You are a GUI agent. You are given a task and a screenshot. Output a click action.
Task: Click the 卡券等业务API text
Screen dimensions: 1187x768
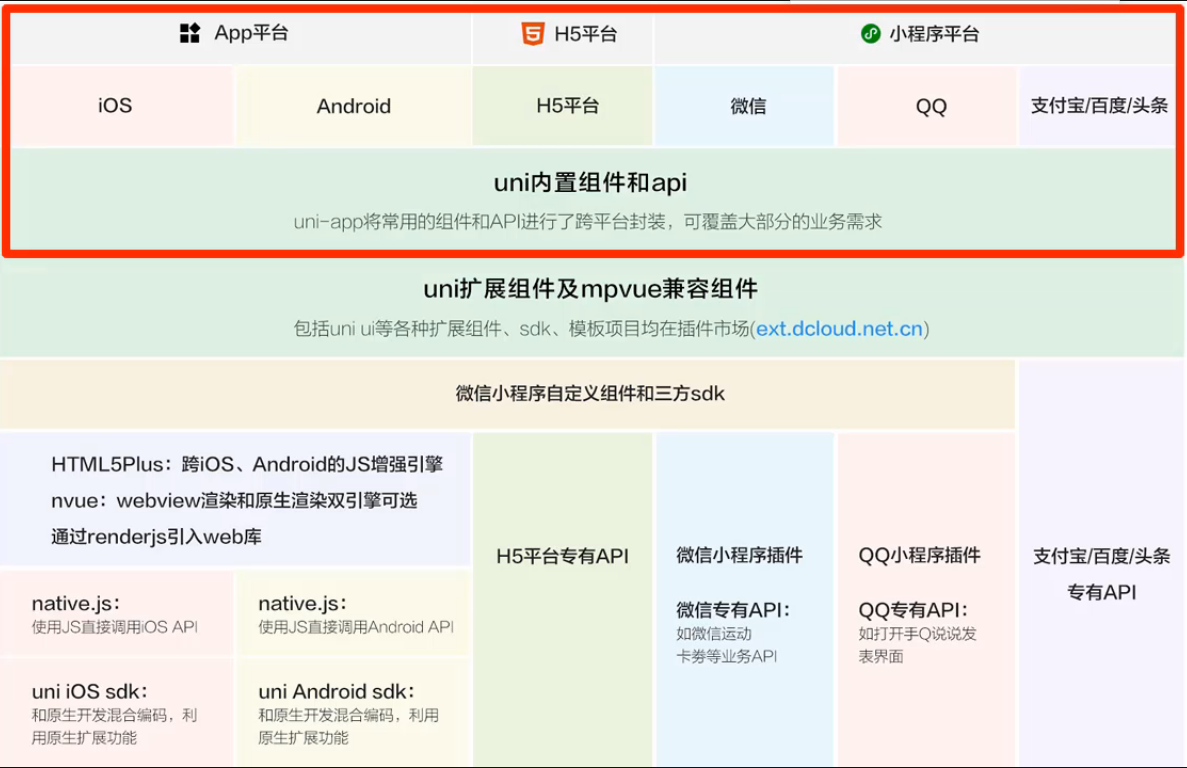(727, 656)
